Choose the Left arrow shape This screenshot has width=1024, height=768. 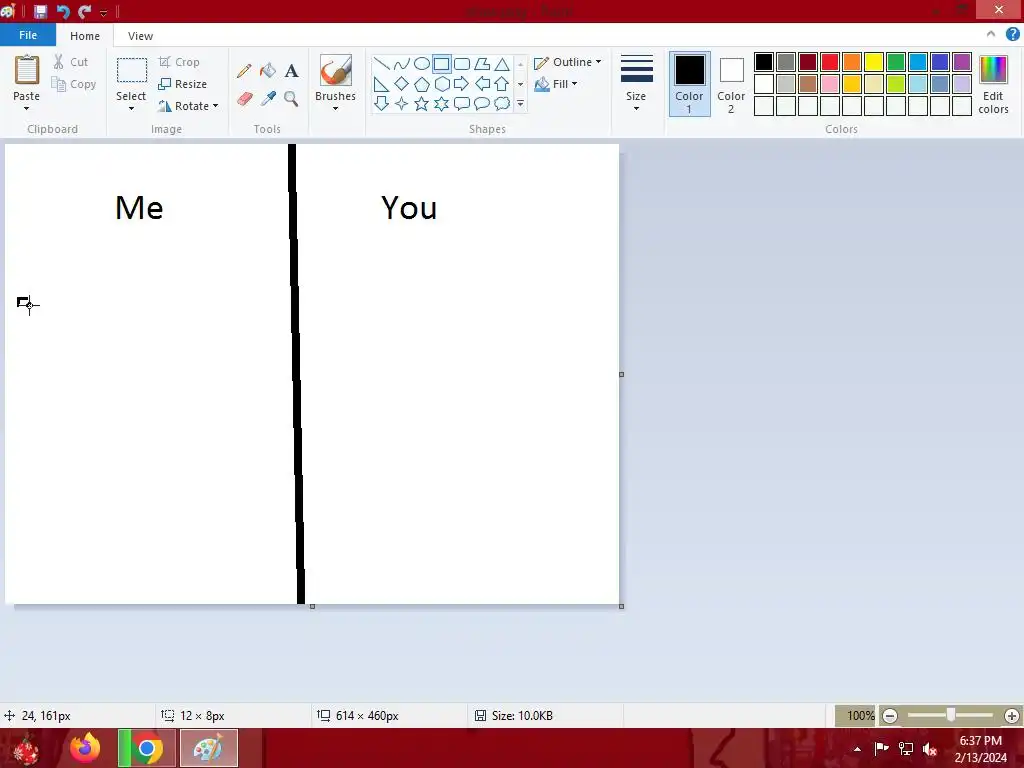tap(482, 84)
